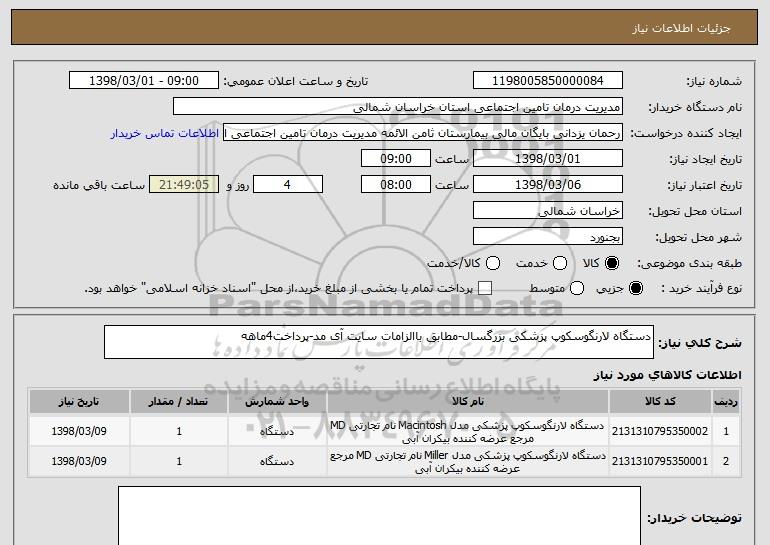Select the جزیی purchase process radio

click(x=635, y=288)
